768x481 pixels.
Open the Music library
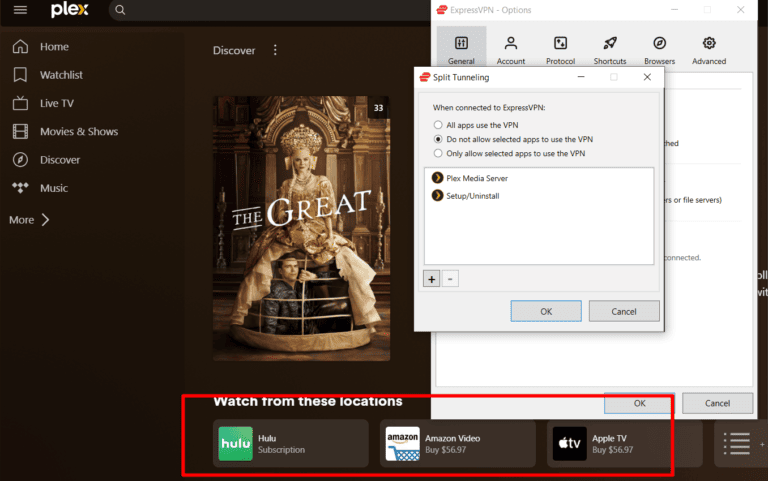54,188
